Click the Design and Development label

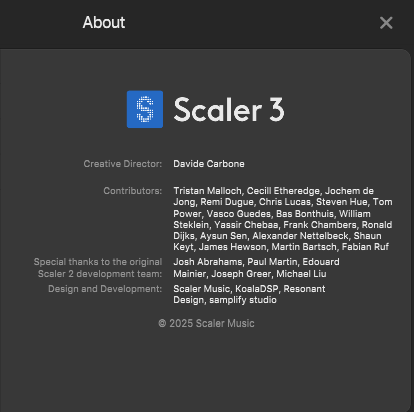point(105,289)
